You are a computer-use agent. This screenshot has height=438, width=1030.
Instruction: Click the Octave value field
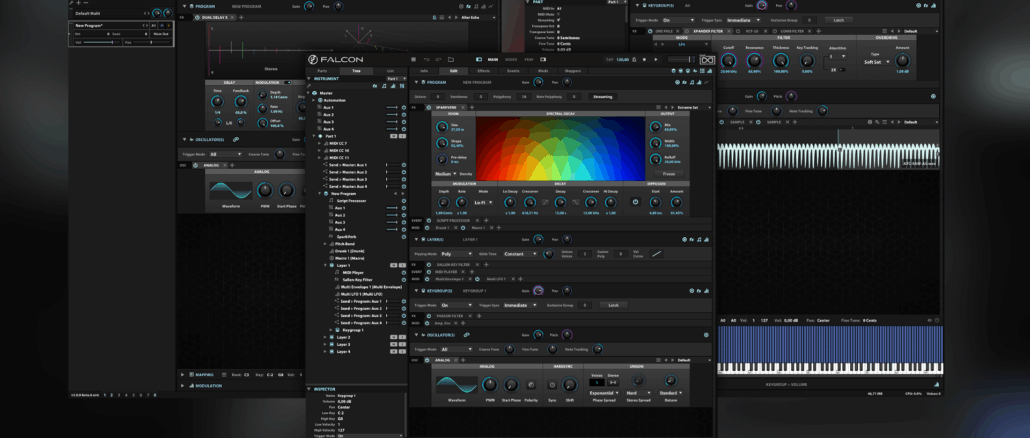coord(437,97)
